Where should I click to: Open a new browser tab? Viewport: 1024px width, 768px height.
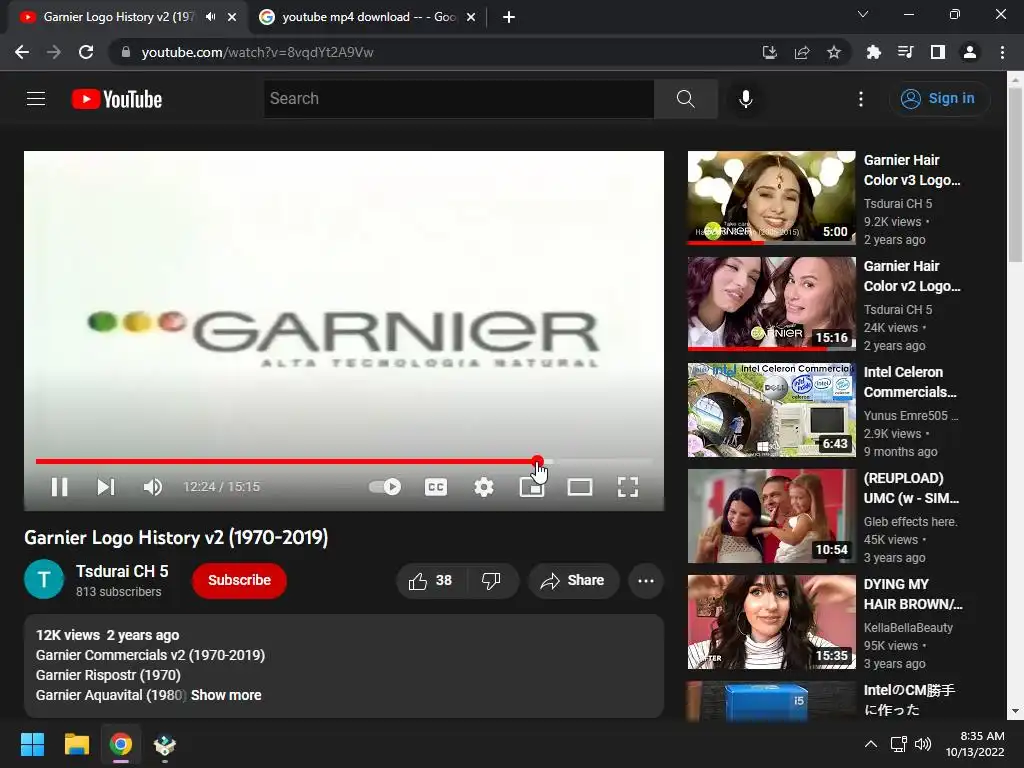coord(509,18)
